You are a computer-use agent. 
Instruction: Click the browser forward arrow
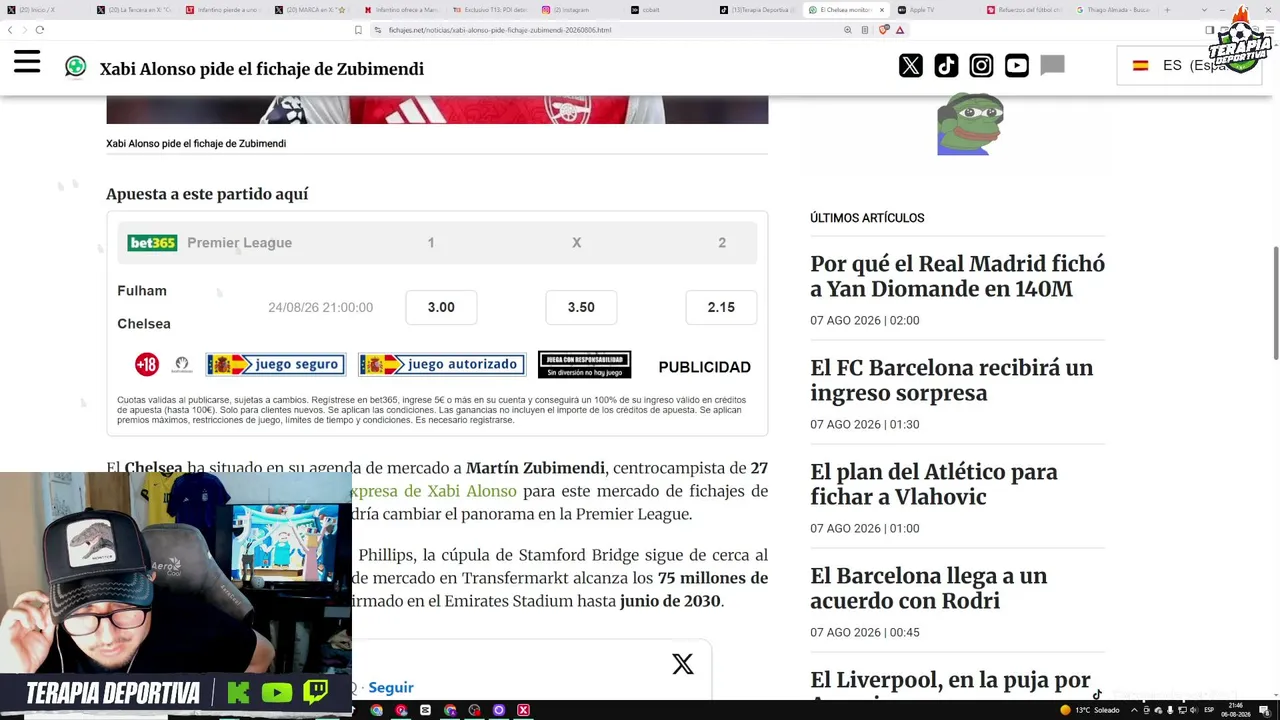[x=25, y=30]
